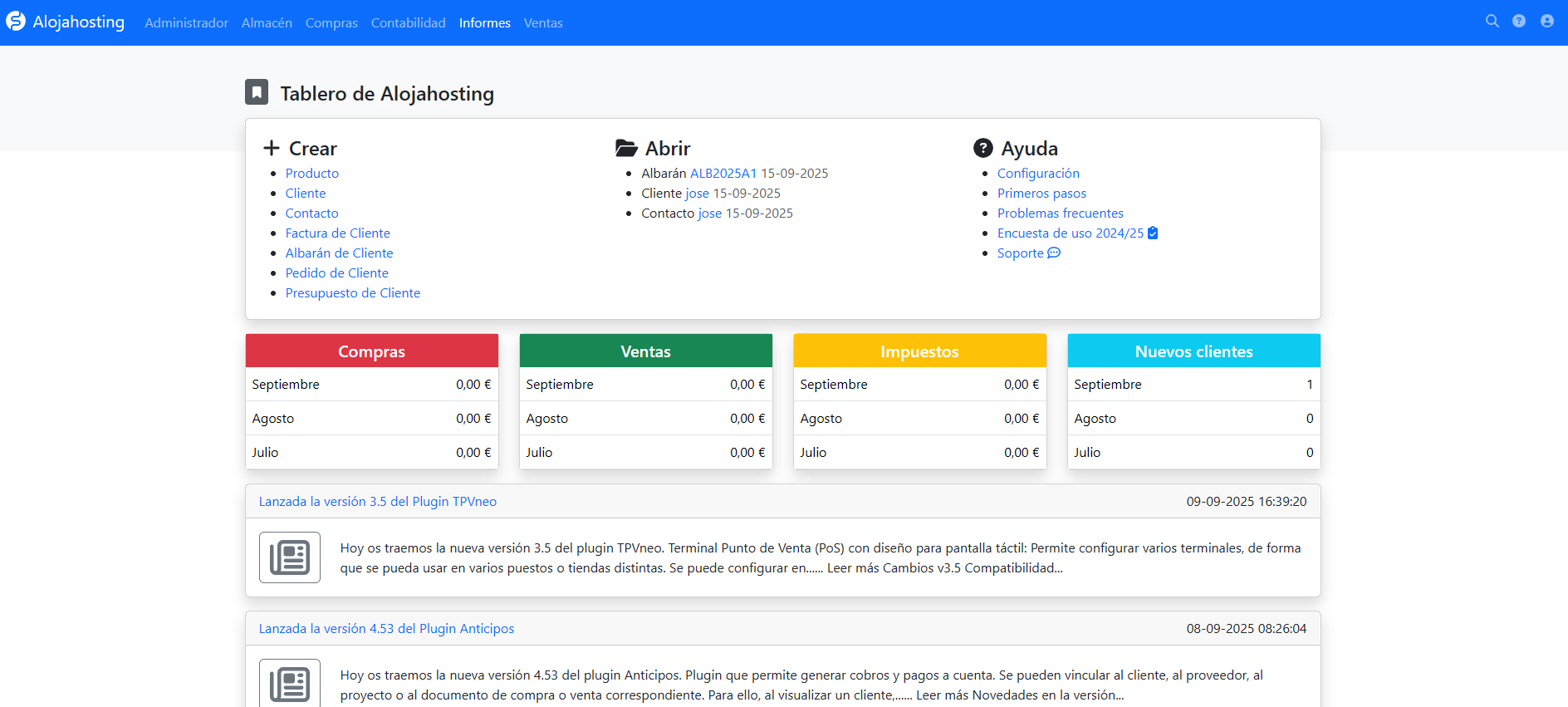The width and height of the screenshot is (1568, 707).
Task: Open the user account icon
Action: 1546,22
